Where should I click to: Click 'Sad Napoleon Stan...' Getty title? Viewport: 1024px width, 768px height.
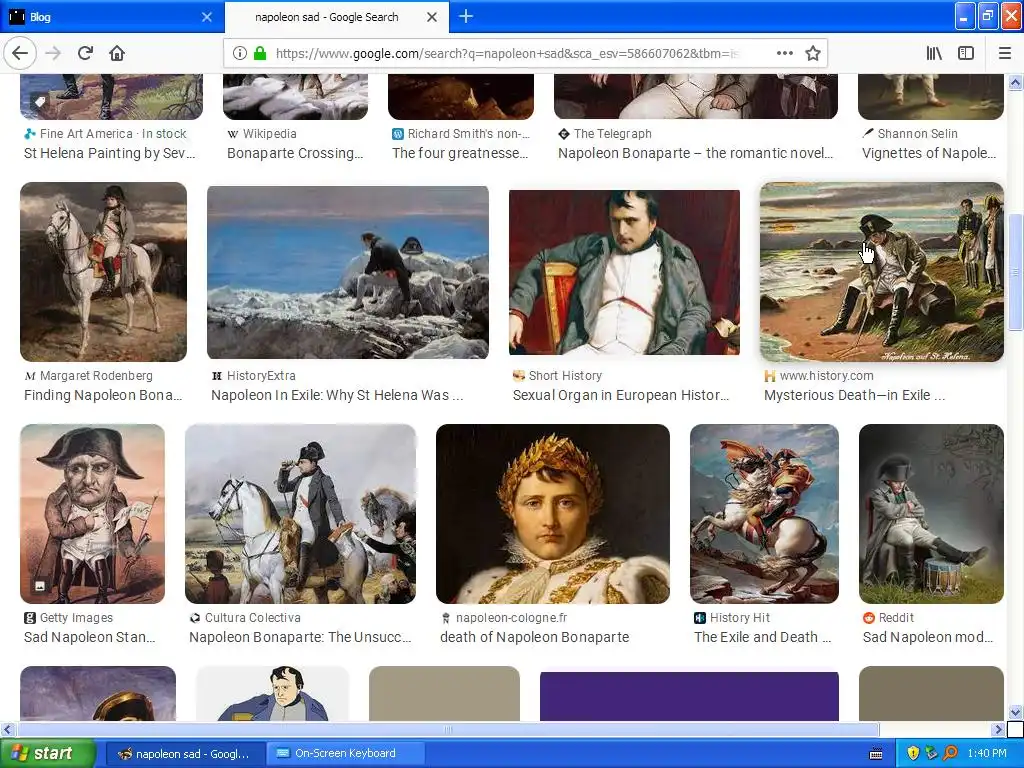pyautogui.click(x=89, y=637)
